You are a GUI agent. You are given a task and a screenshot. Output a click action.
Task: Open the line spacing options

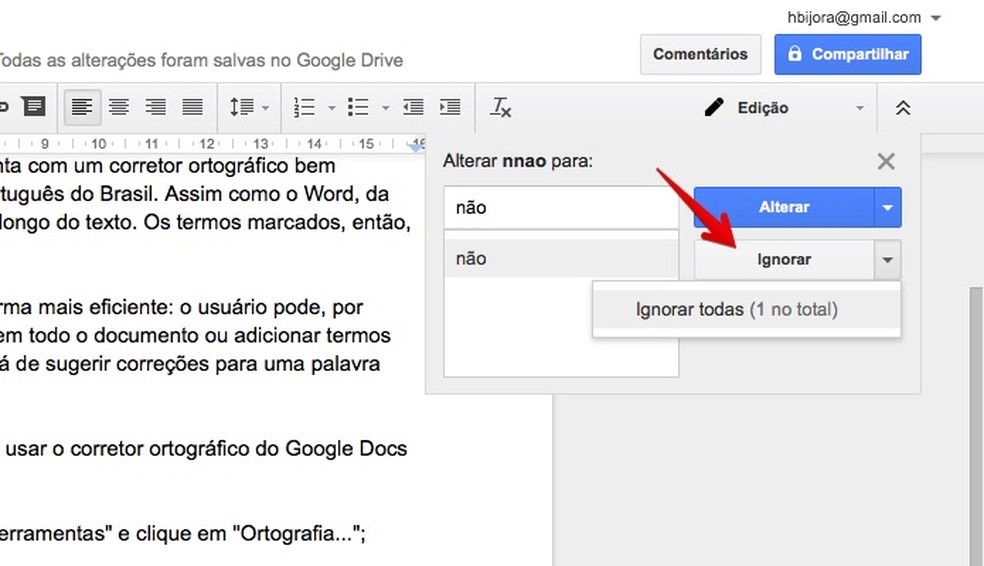(249, 107)
